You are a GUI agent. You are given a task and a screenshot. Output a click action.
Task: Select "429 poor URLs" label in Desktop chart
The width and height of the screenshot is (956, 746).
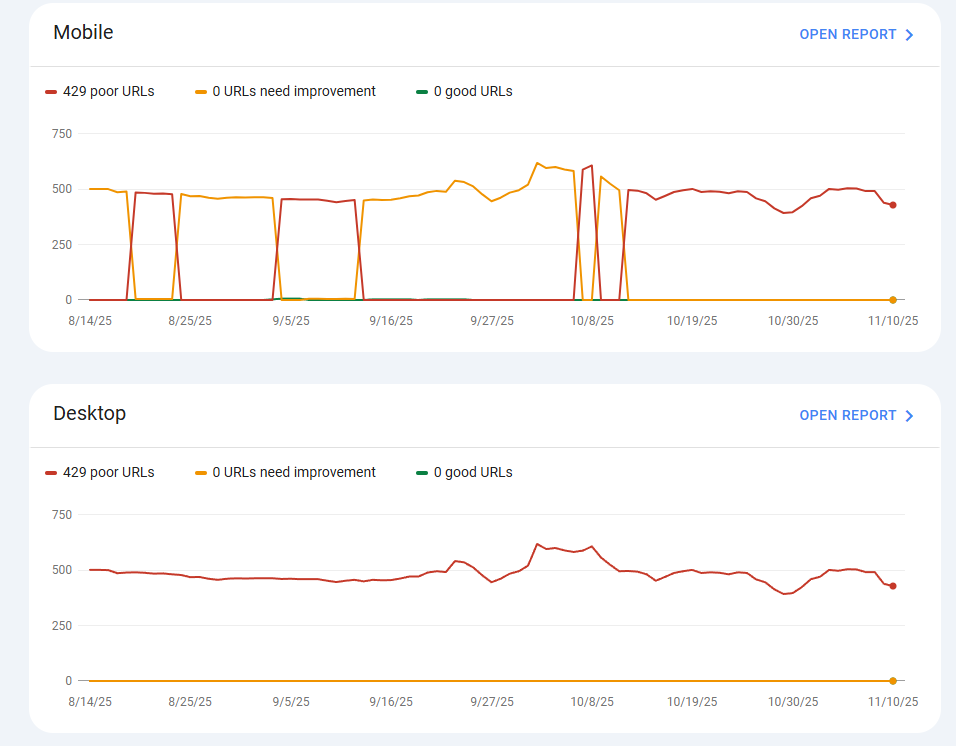pyautogui.click(x=108, y=473)
